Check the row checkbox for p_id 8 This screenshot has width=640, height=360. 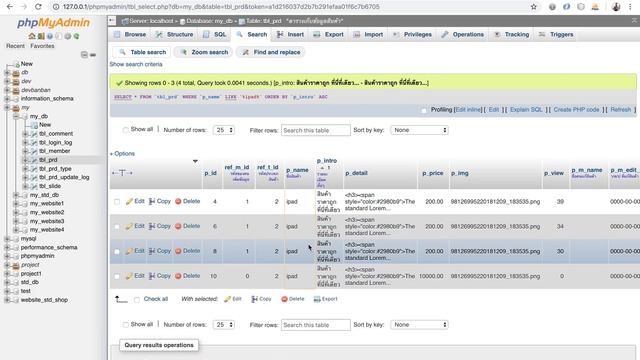pyautogui.click(x=117, y=251)
